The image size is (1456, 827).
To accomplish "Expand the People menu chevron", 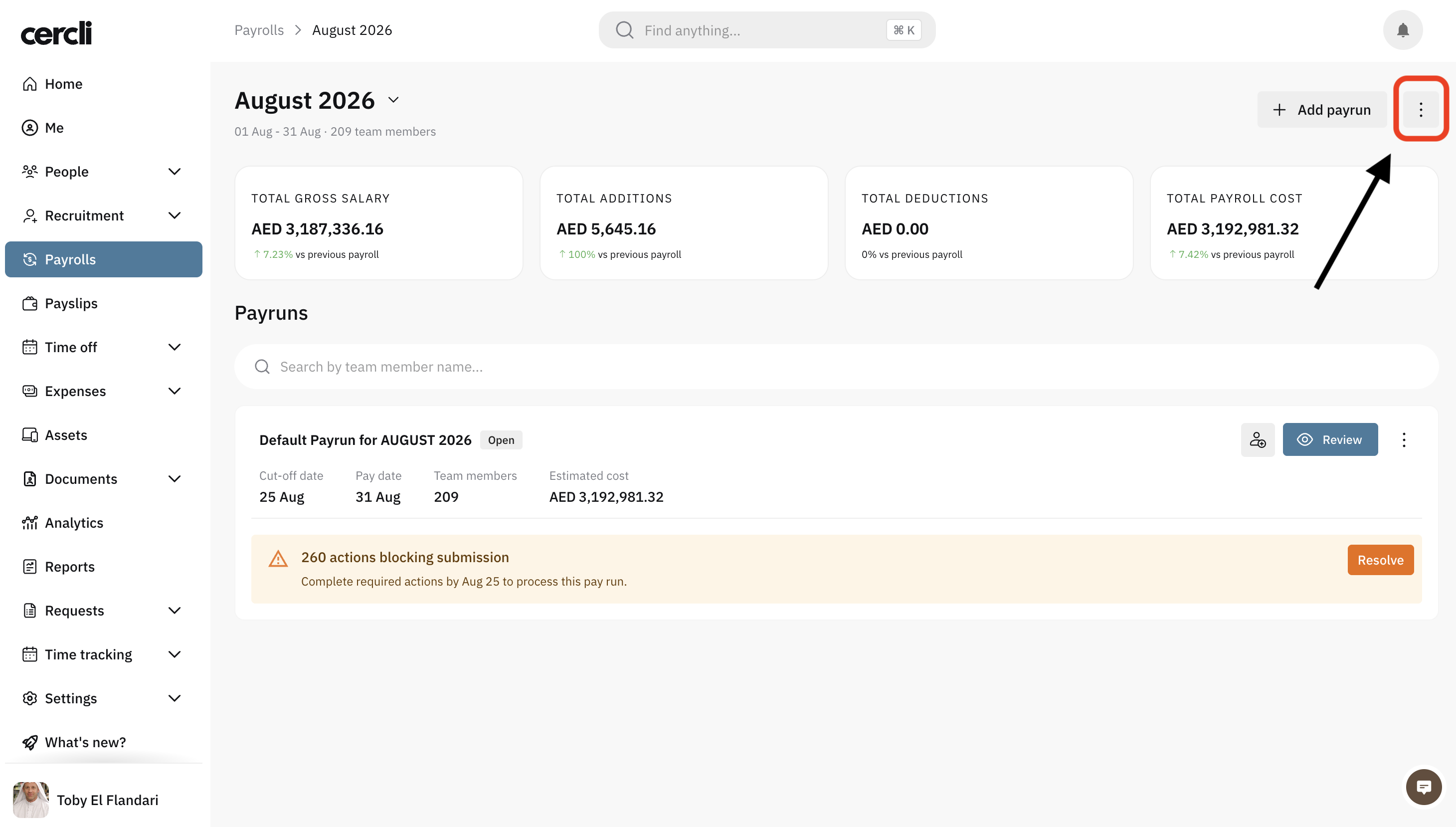I will [175, 172].
